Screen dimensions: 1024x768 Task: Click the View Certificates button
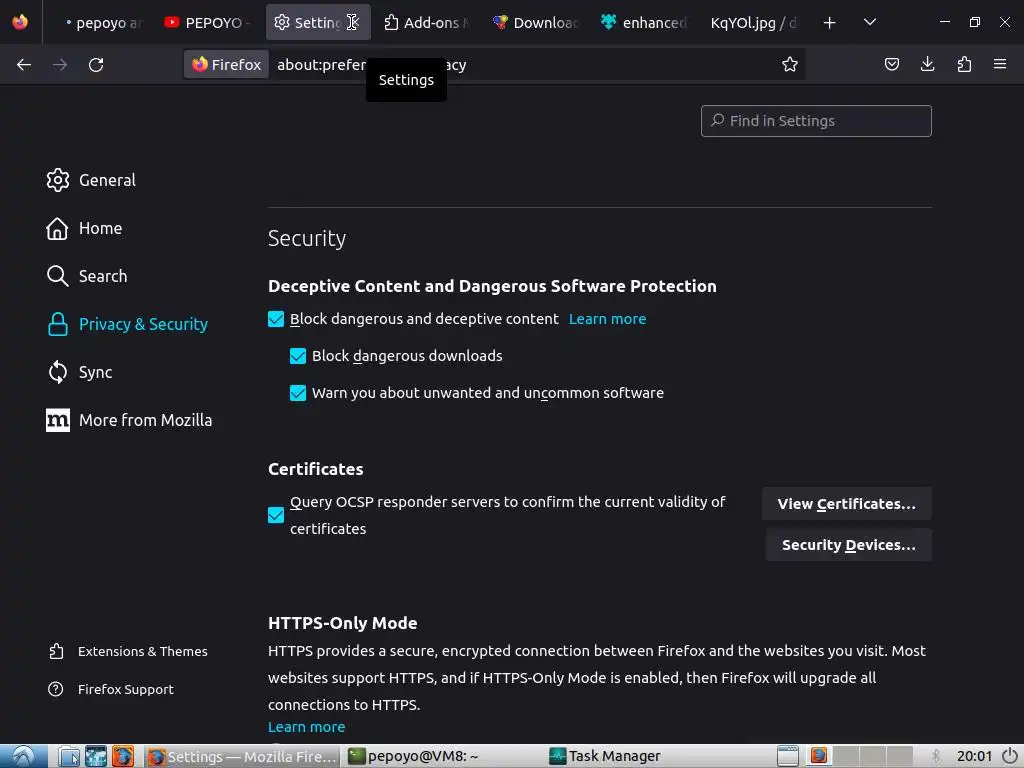click(x=846, y=504)
